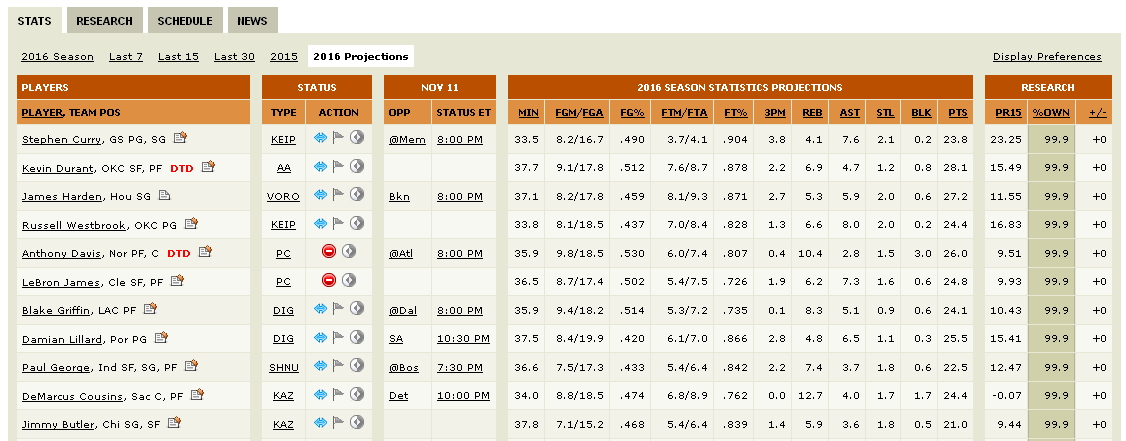Click gray circular icon in Jimmy Butler row

357,422
